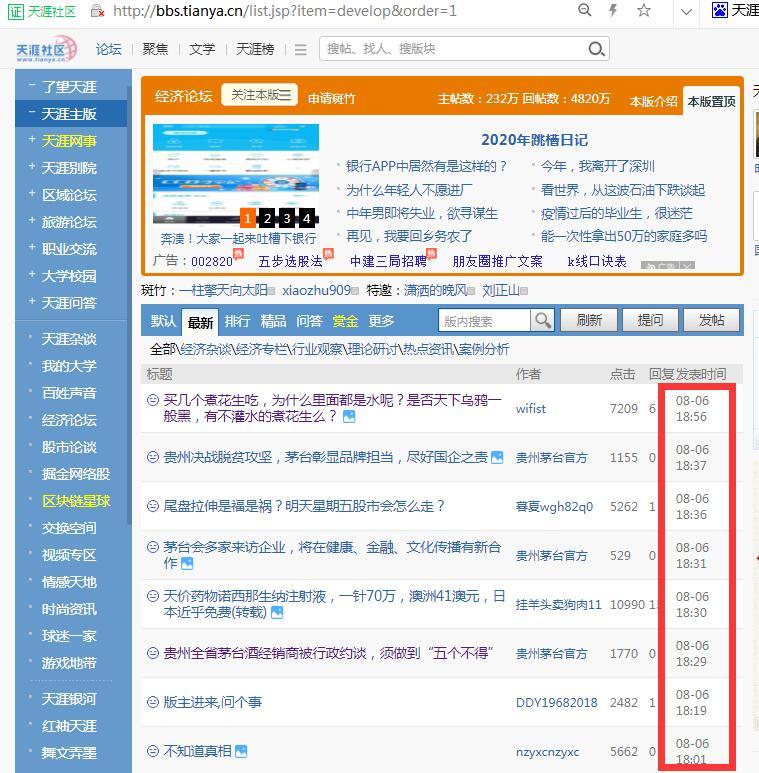
Task: Click the insecure lock icon in address bar
Action: [98, 11]
